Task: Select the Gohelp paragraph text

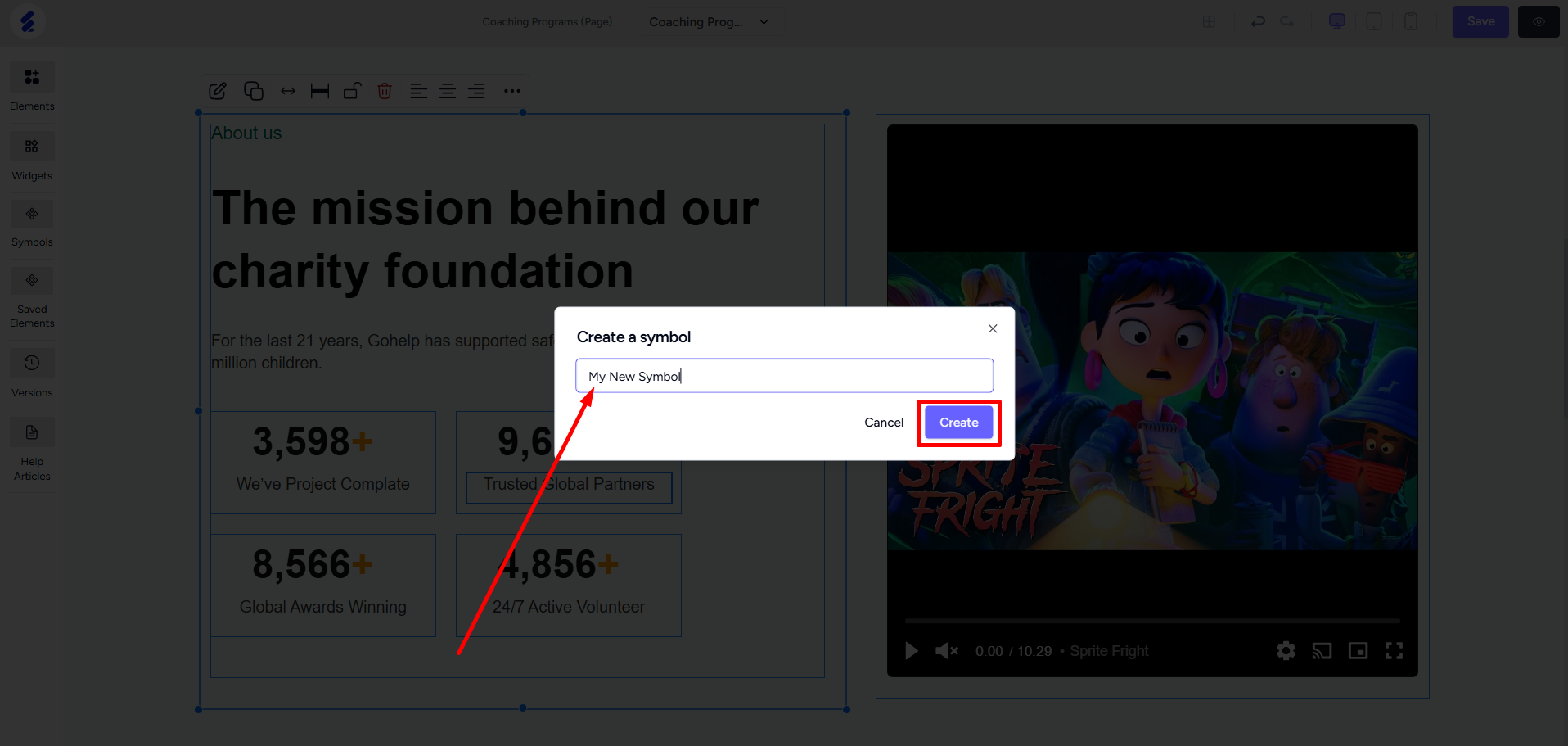Action: pyautogui.click(x=382, y=351)
